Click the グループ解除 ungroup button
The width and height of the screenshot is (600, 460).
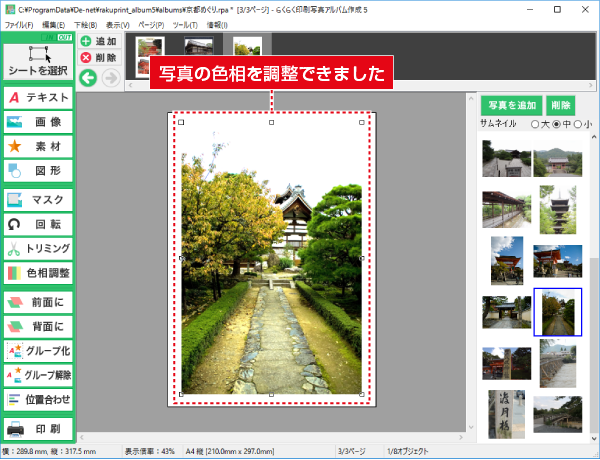(x=38, y=375)
